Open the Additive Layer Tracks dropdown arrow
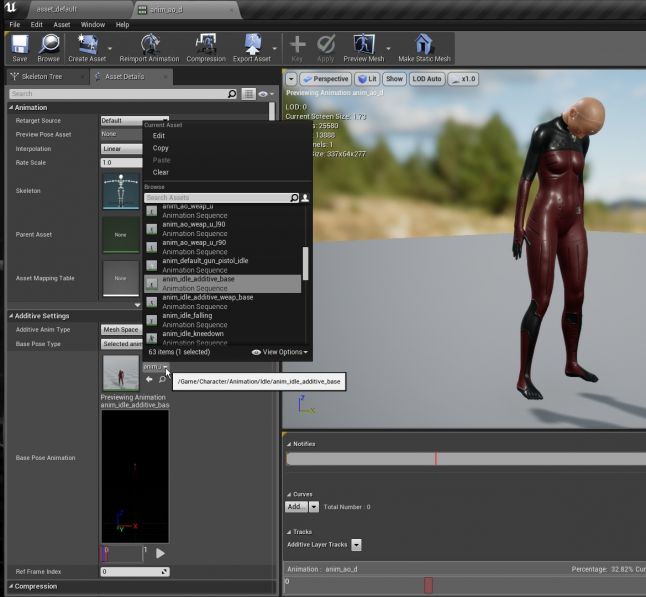The width and height of the screenshot is (646, 597). (x=356, y=545)
